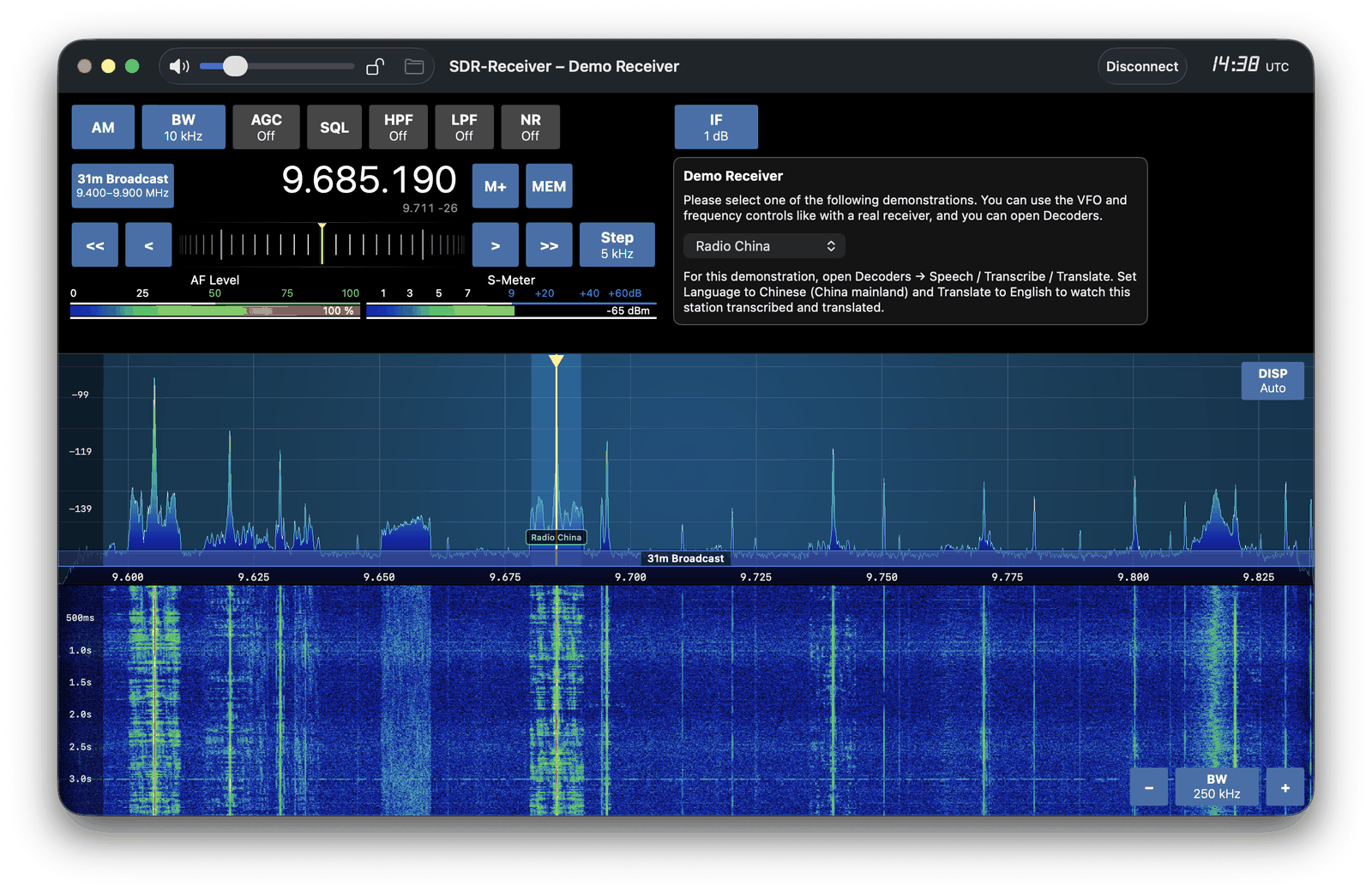Image resolution: width=1372 pixels, height=892 pixels.
Task: Tune down one step with < button
Action: point(148,245)
